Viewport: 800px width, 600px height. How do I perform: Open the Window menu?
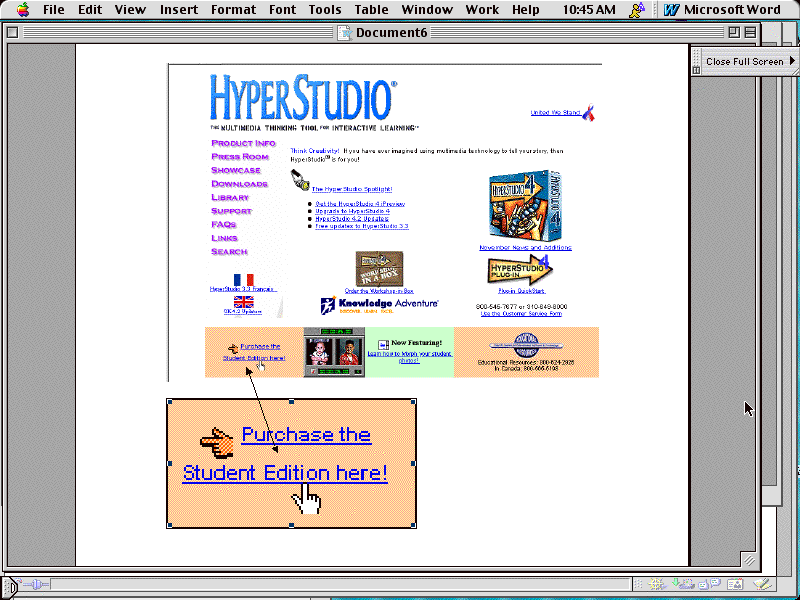pyautogui.click(x=427, y=10)
